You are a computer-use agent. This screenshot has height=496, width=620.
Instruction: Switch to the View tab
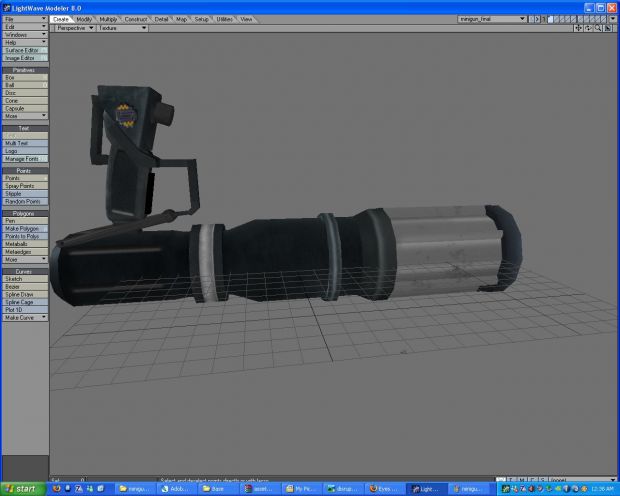point(246,19)
